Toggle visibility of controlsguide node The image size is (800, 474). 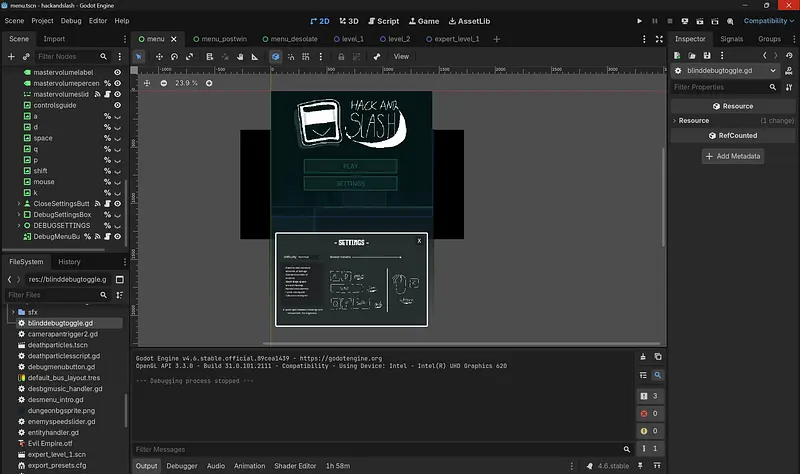117,105
